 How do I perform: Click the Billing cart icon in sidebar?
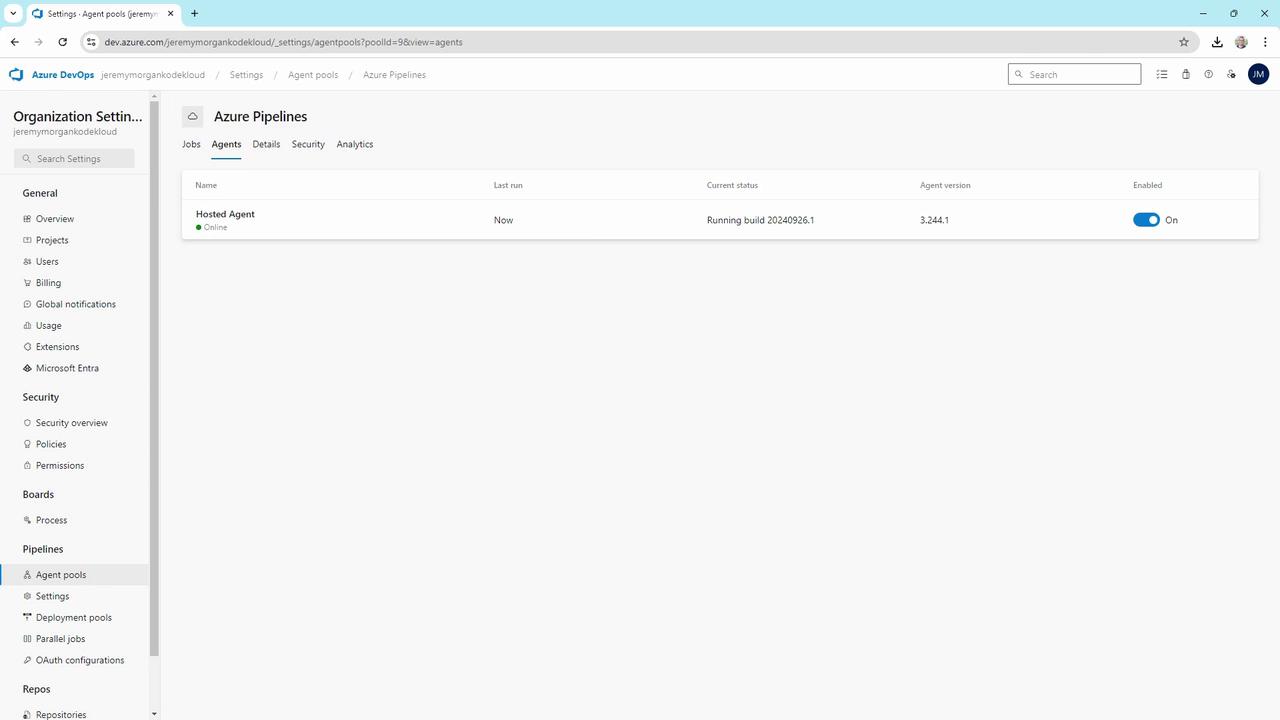27,283
